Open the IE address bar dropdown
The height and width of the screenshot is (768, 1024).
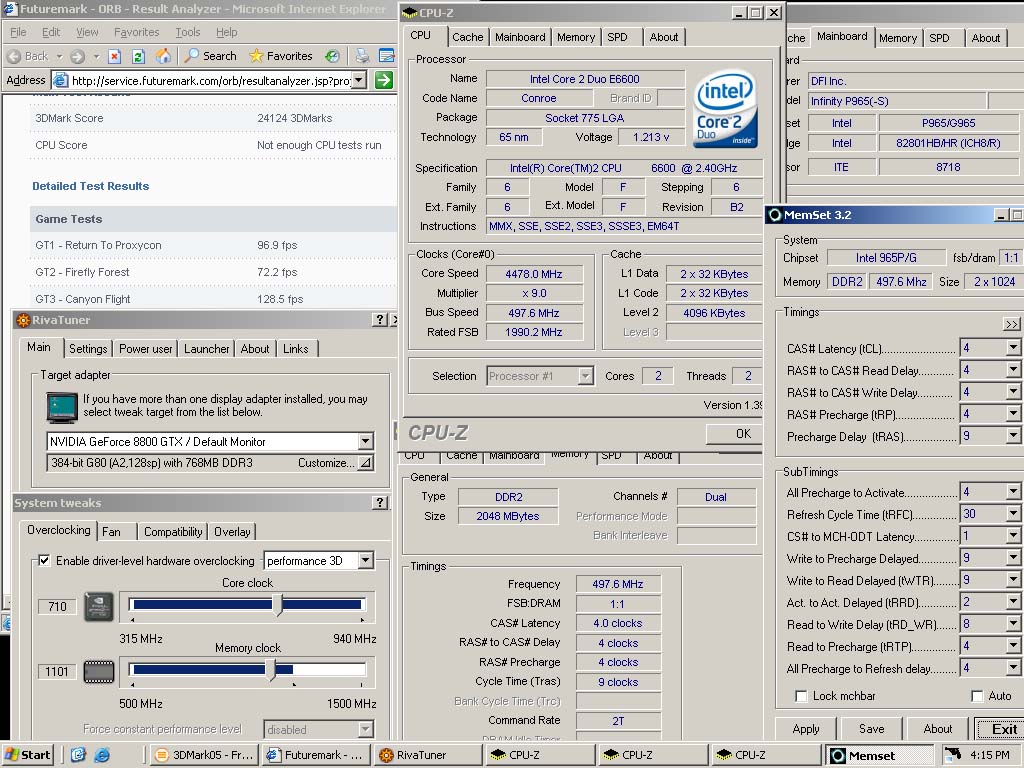[x=359, y=80]
